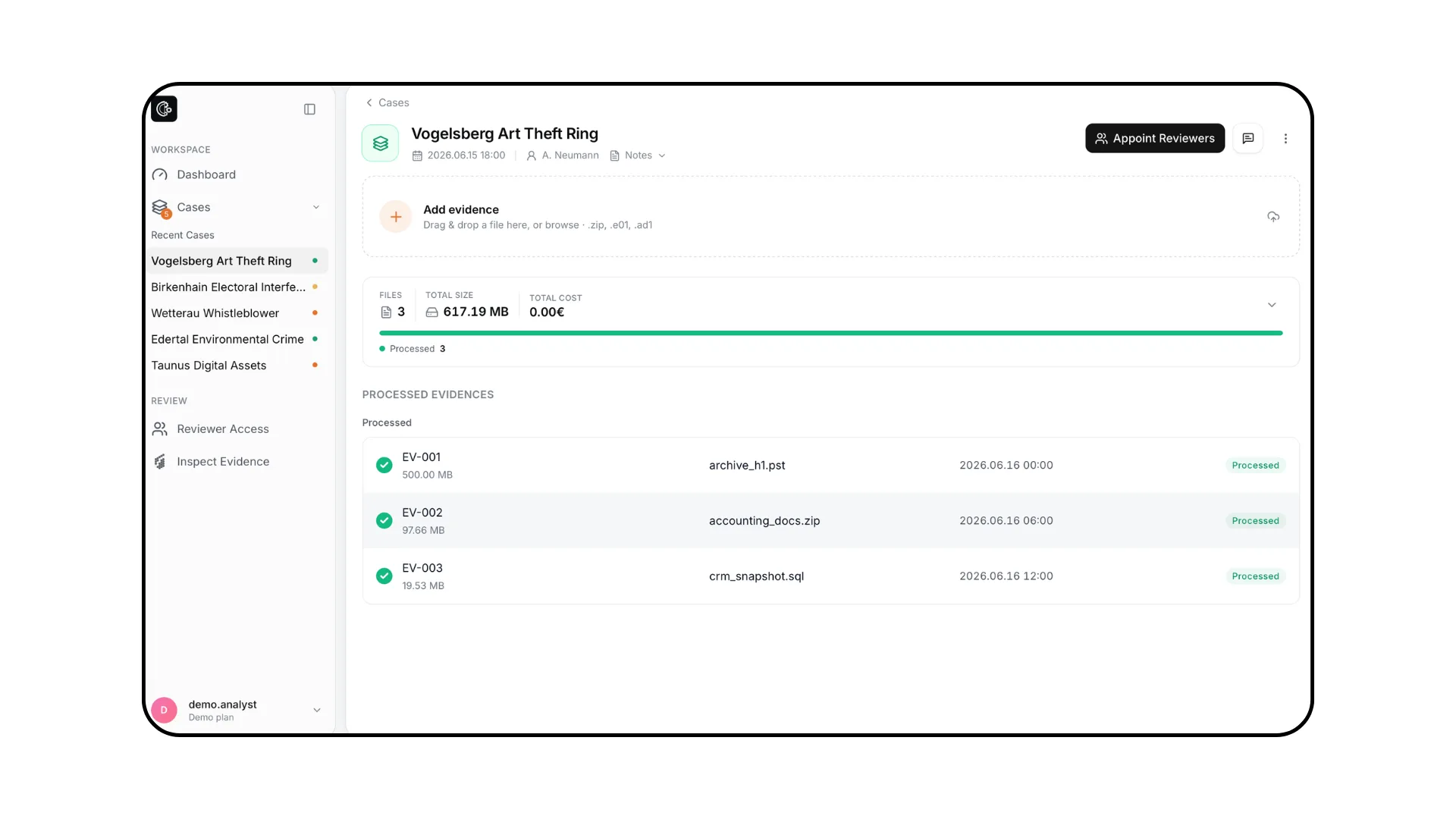
Task: Click the total size storage icon
Action: tap(431, 312)
